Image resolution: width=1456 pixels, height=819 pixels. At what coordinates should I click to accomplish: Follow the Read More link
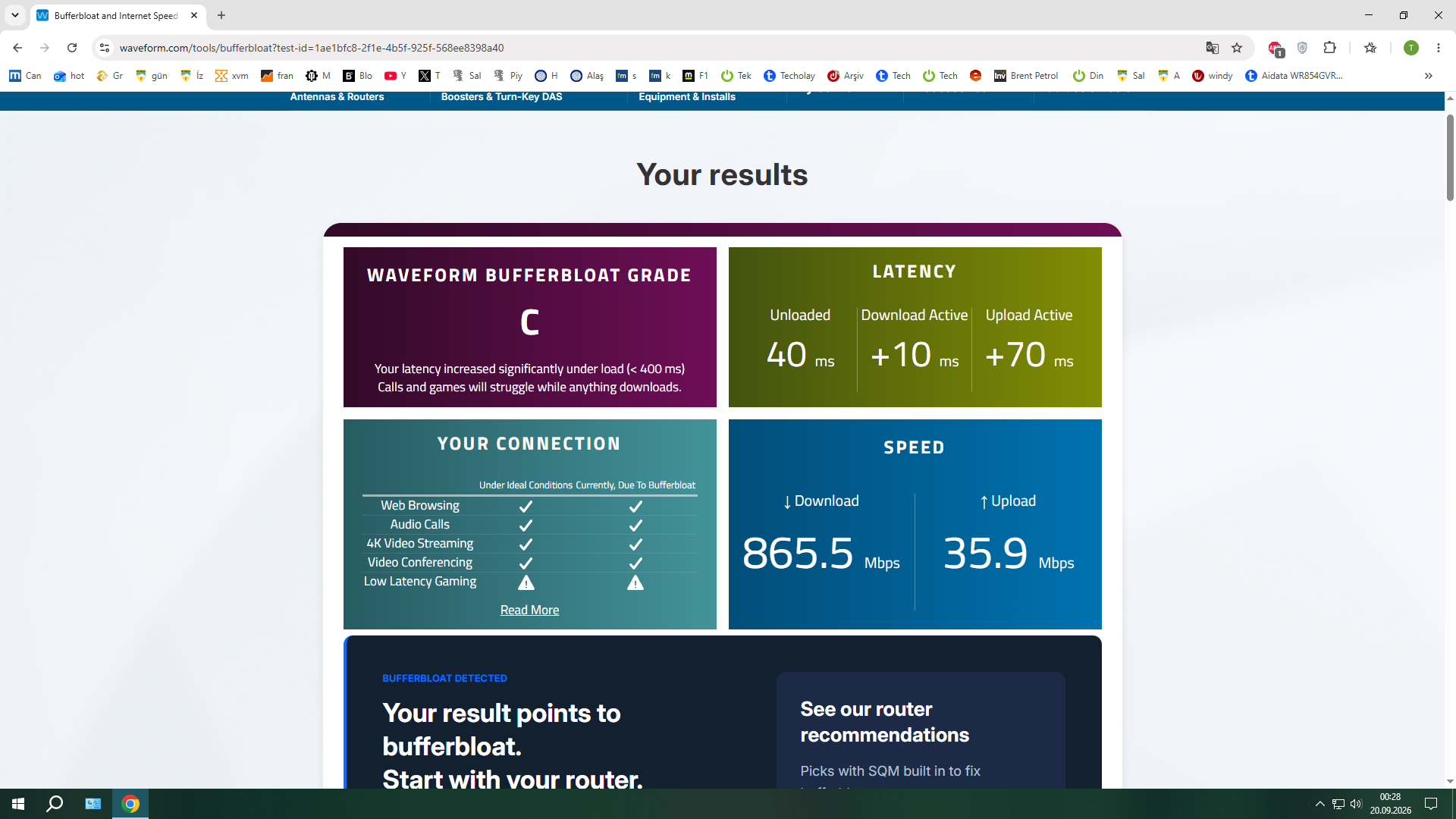[x=529, y=610]
